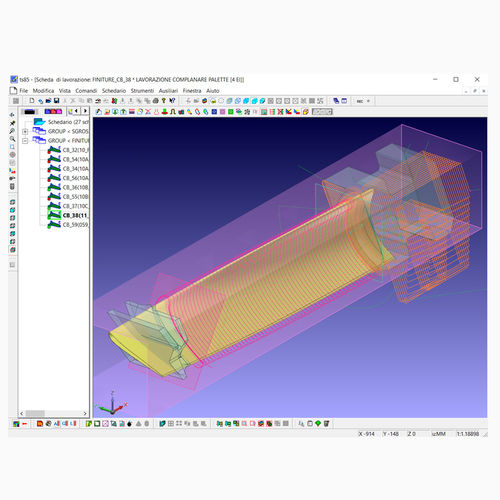500x500 pixels.
Task: Click the pink square icon in toolpath toolbar
Action: click(222, 112)
